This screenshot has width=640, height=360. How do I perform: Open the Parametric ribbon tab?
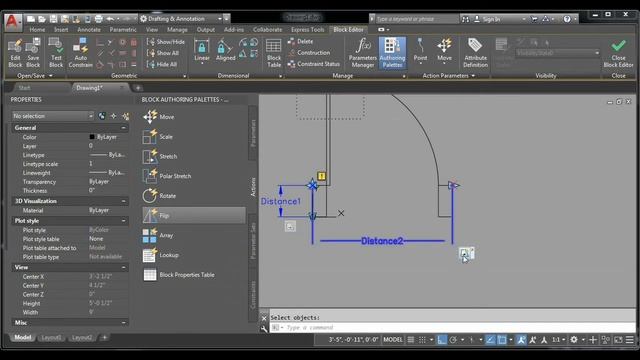point(123,30)
